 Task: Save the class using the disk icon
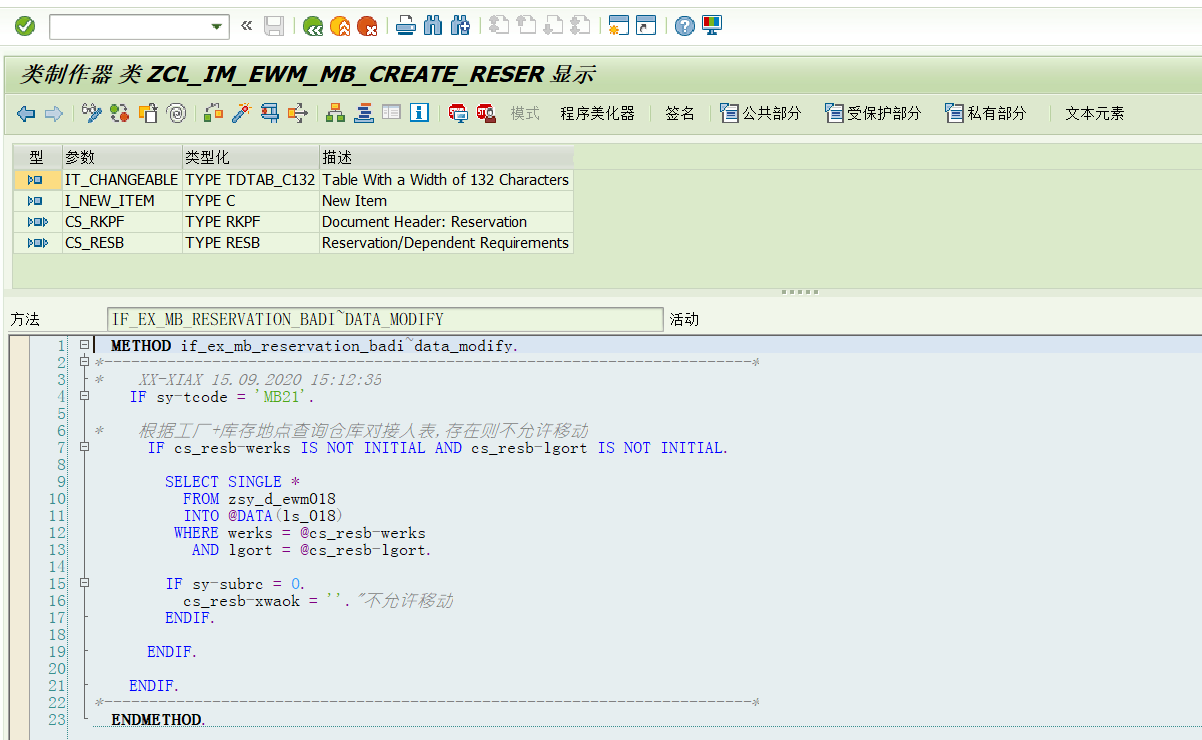click(x=273, y=25)
